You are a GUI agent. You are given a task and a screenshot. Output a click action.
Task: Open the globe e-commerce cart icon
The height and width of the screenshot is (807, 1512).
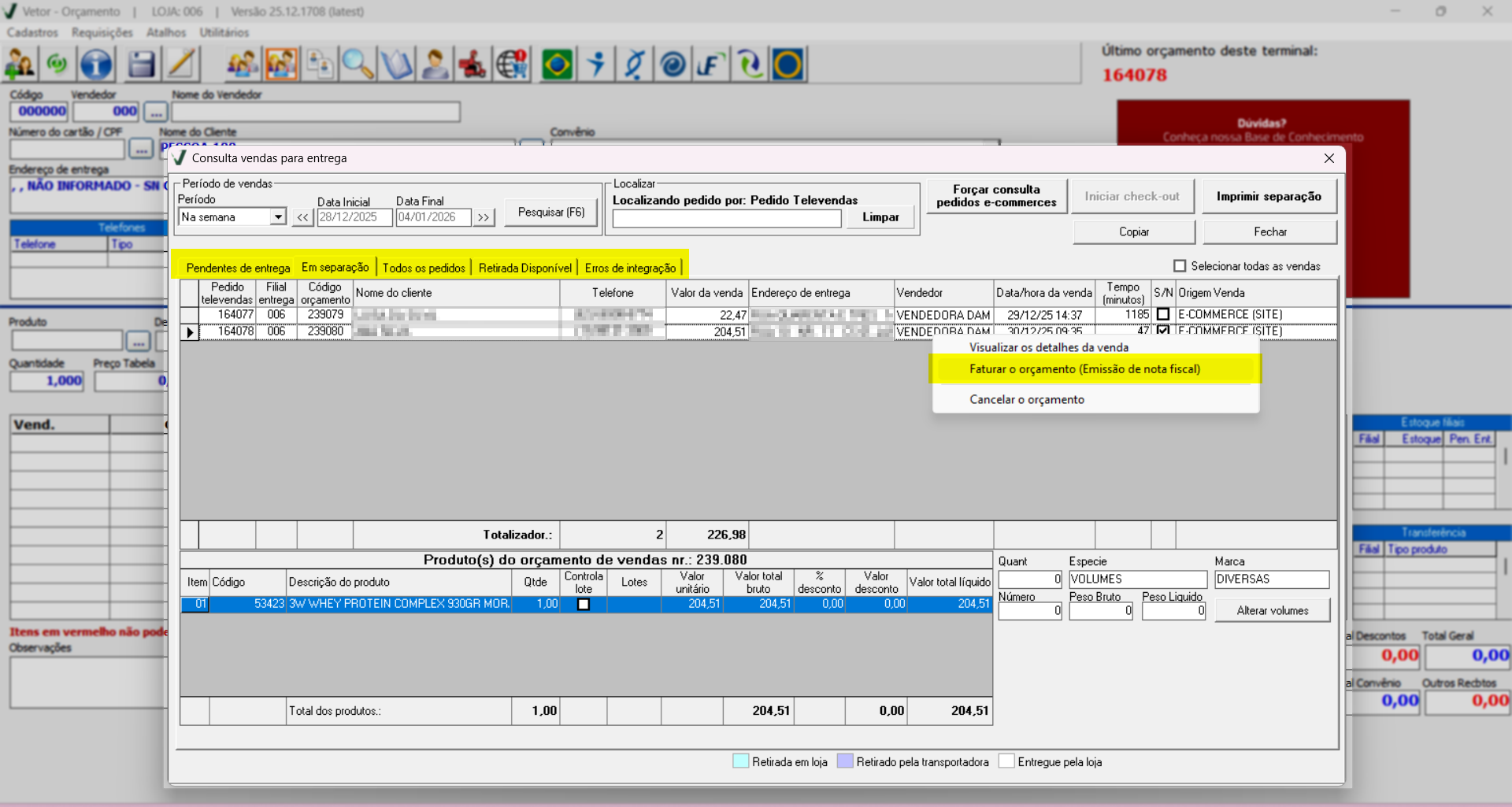coord(512,65)
